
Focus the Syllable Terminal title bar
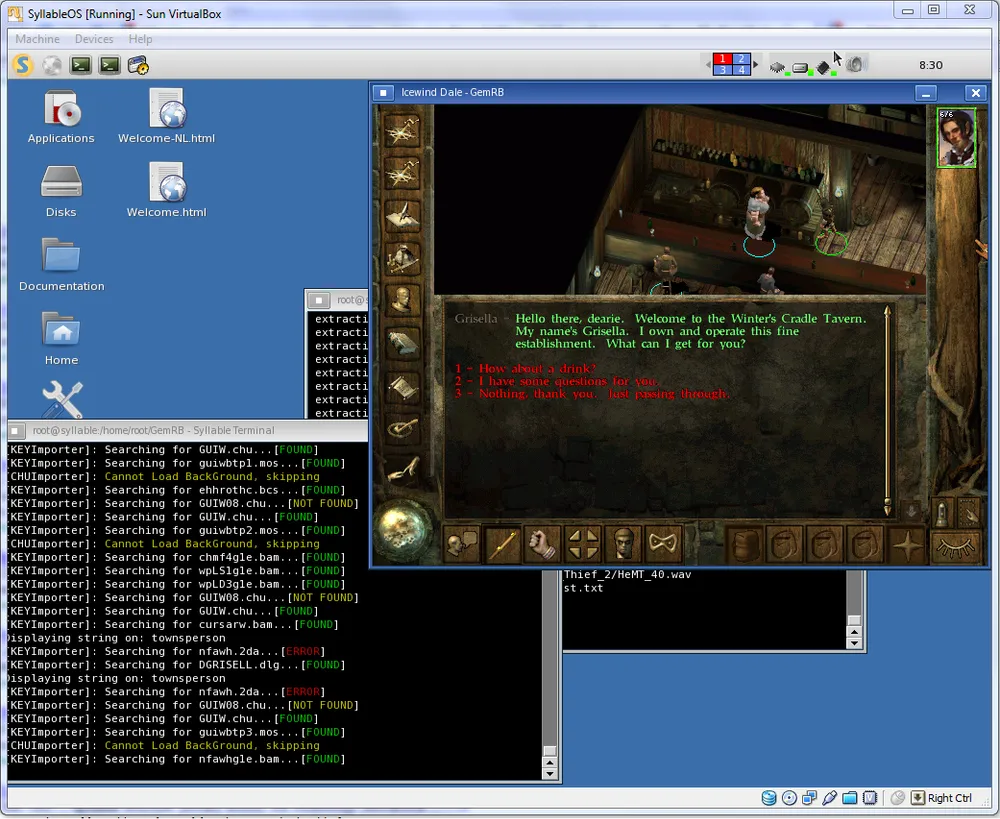188,431
